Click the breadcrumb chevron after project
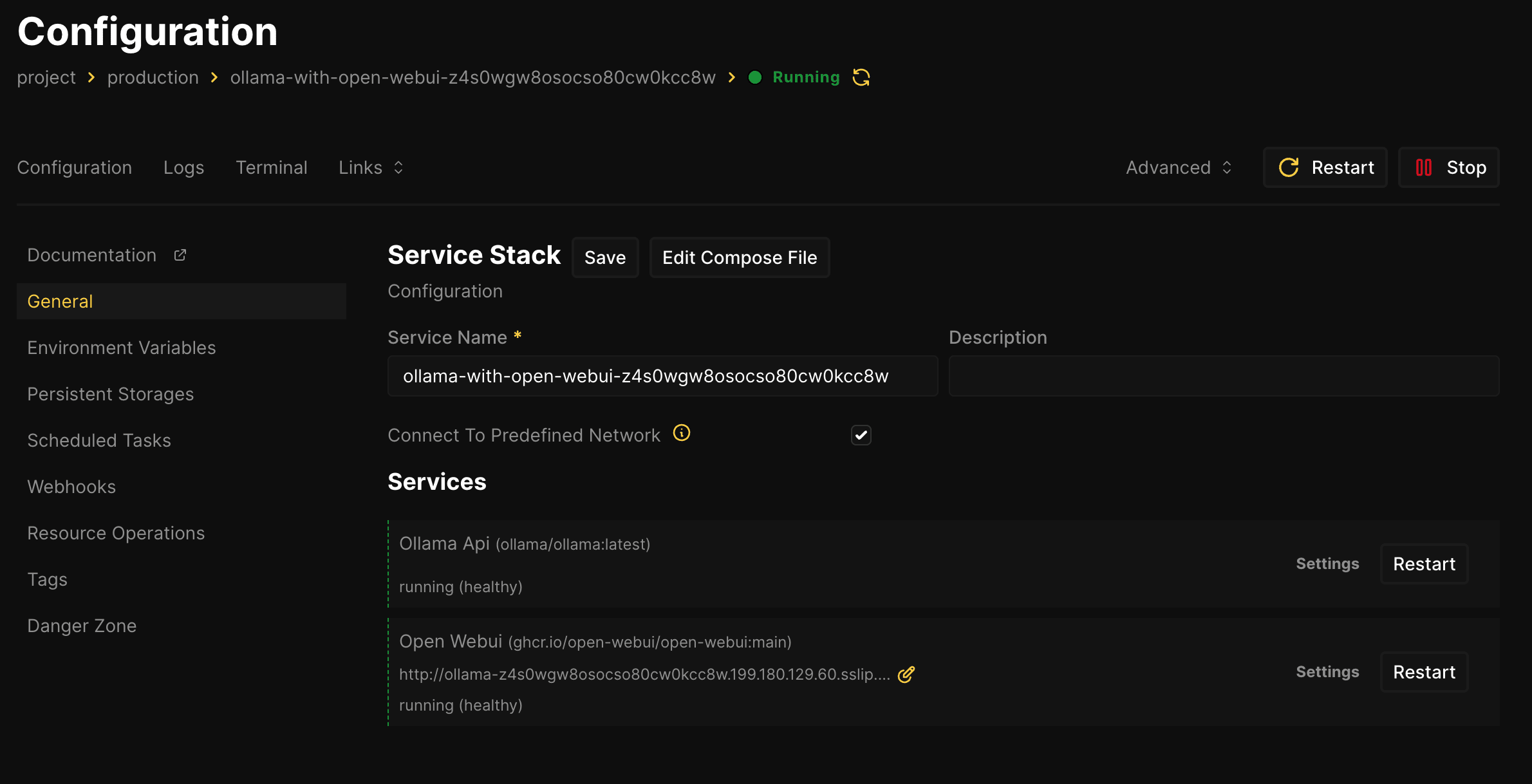 point(91,77)
